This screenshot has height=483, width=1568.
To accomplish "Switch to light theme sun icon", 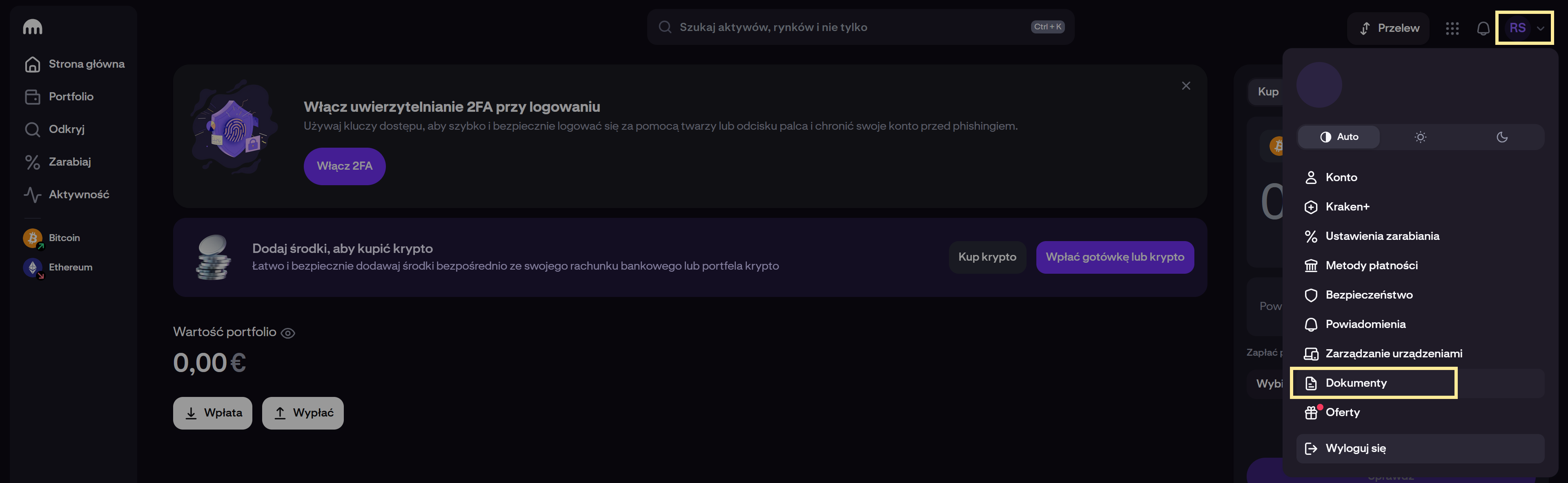I will point(1420,137).
